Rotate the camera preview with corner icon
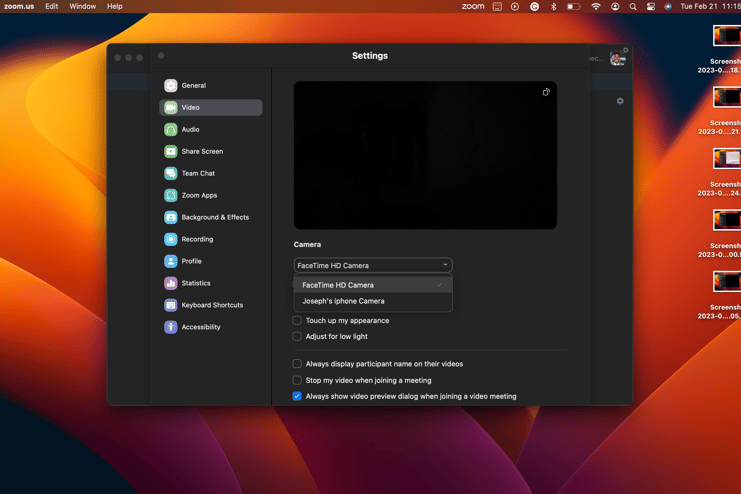This screenshot has height=494, width=741. 546,92
